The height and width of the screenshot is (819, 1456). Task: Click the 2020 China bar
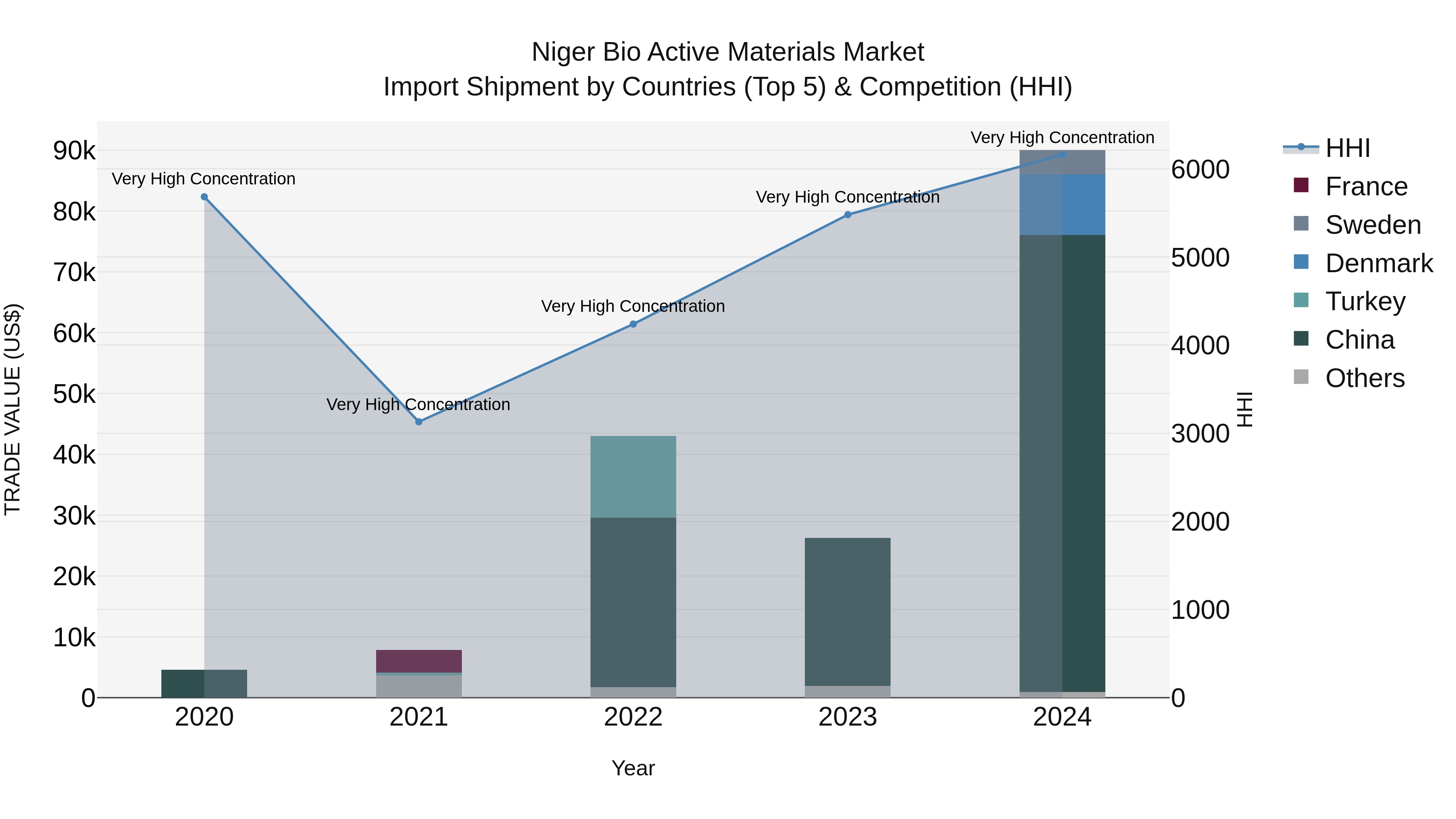tap(204, 684)
